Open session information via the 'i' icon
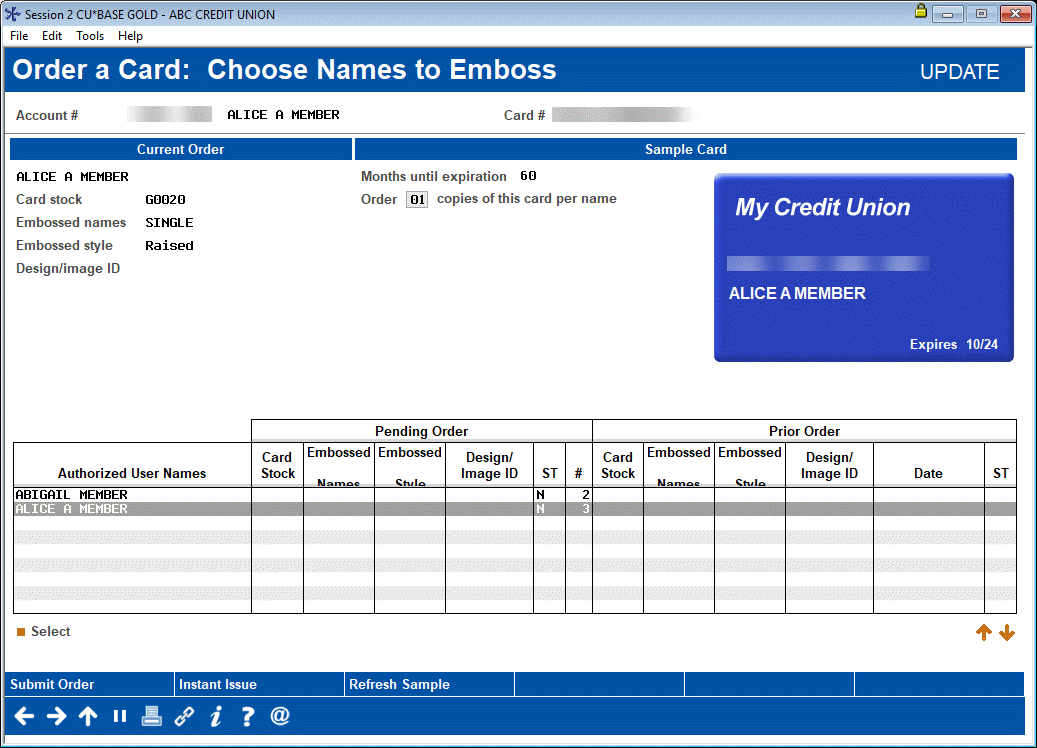 215,716
